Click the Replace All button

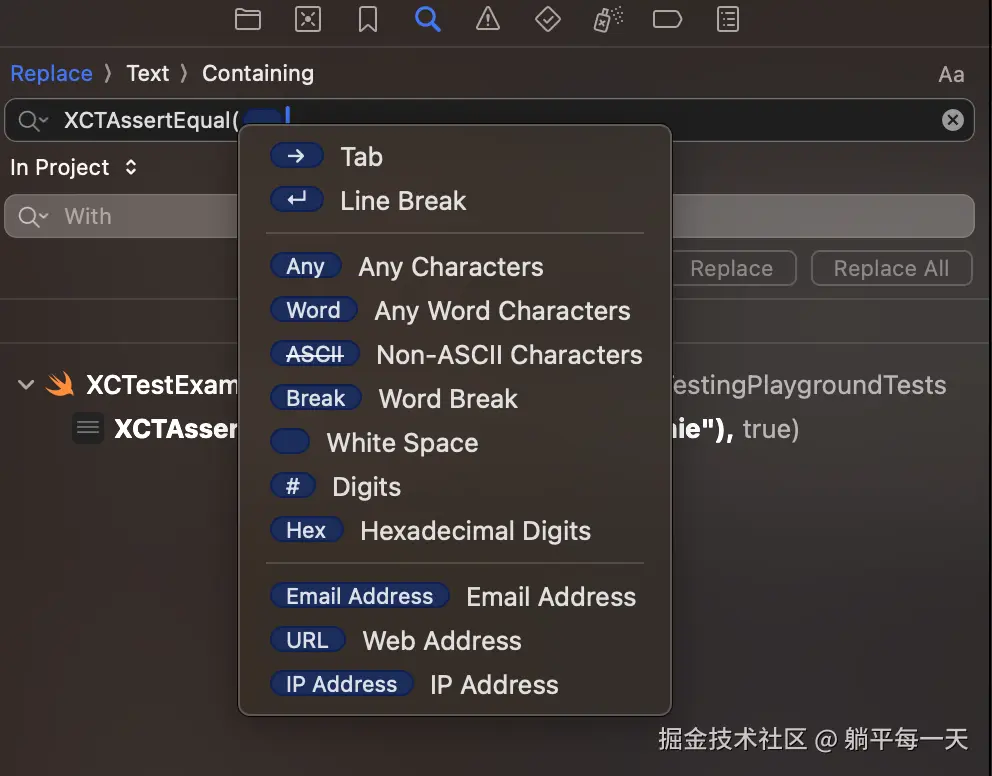click(891, 268)
